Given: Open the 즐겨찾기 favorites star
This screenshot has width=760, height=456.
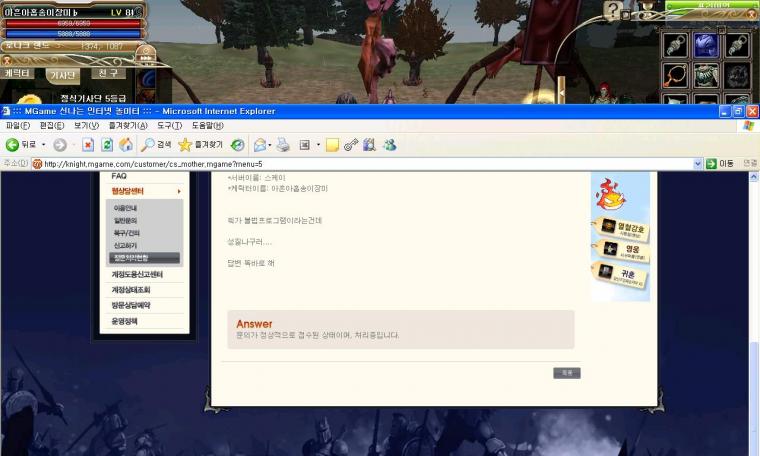Looking at the screenshot, I should coord(200,144).
